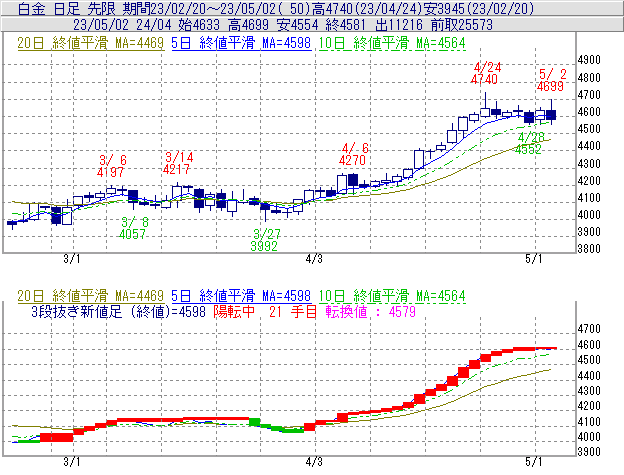Click the first red block near 3/1 in lower chart
Image resolution: width=624 pixels, height=475 pixels.
tap(57, 438)
